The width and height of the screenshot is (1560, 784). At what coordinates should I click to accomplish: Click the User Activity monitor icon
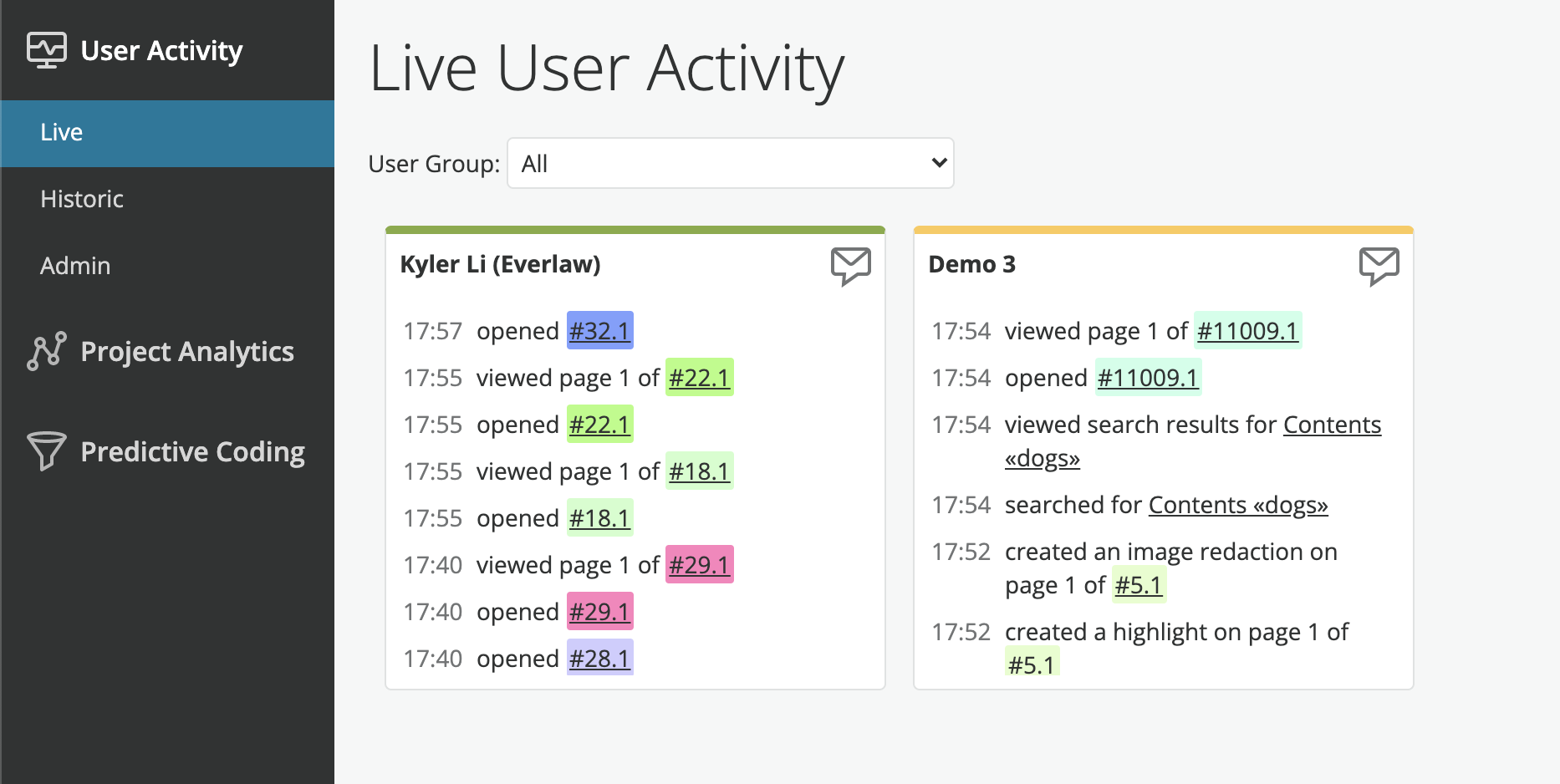click(x=47, y=50)
